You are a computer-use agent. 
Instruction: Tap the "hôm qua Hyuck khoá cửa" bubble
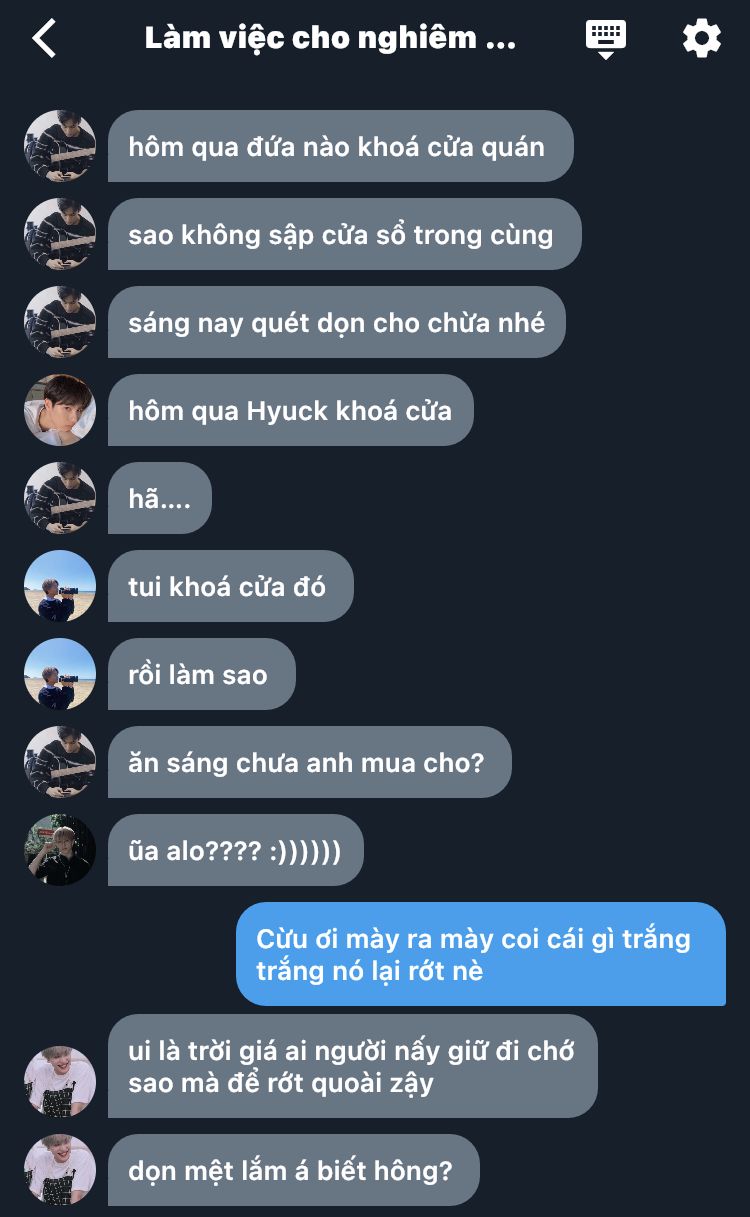pos(291,410)
